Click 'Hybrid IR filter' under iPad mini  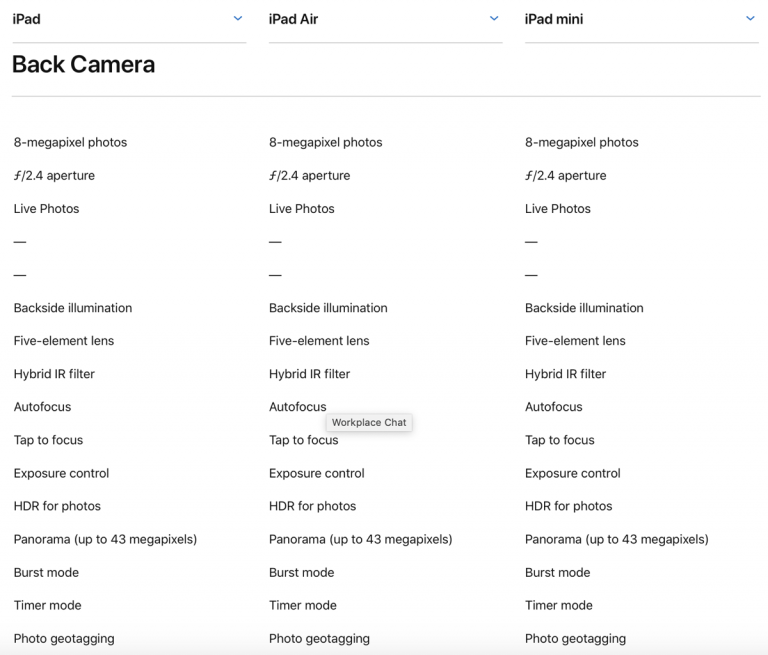[565, 374]
